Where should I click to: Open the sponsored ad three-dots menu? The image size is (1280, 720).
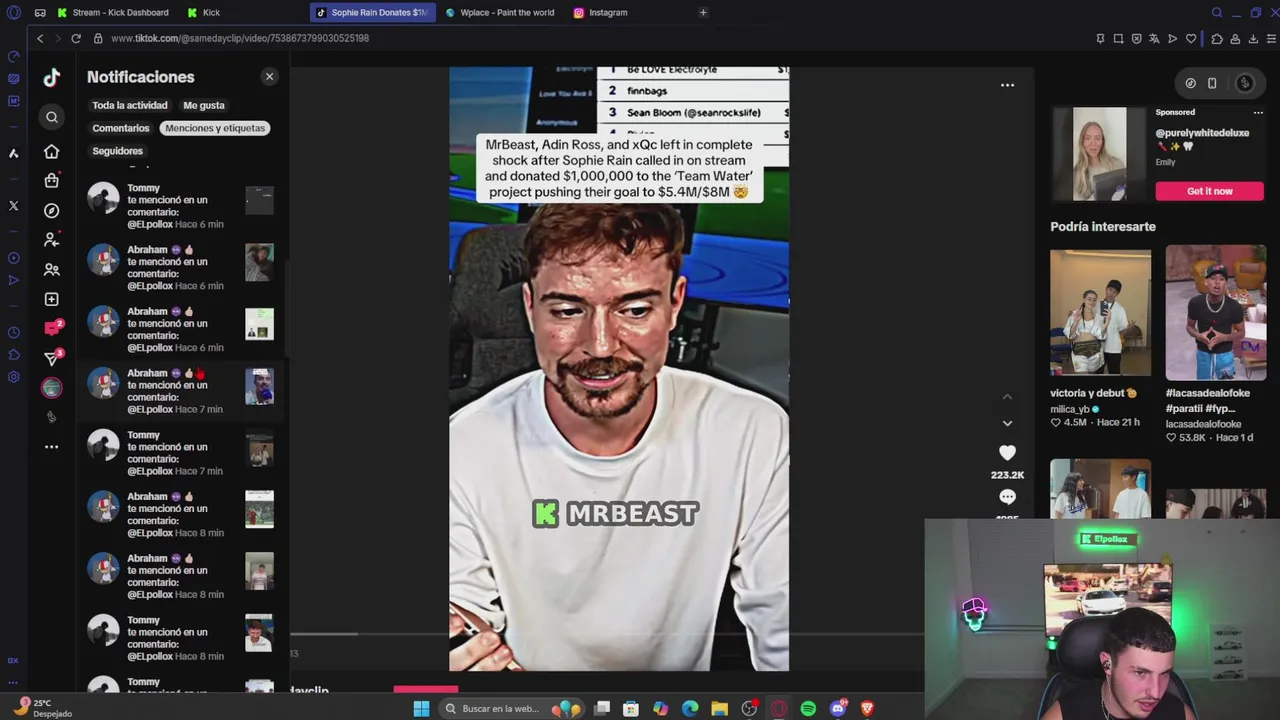click(1258, 112)
